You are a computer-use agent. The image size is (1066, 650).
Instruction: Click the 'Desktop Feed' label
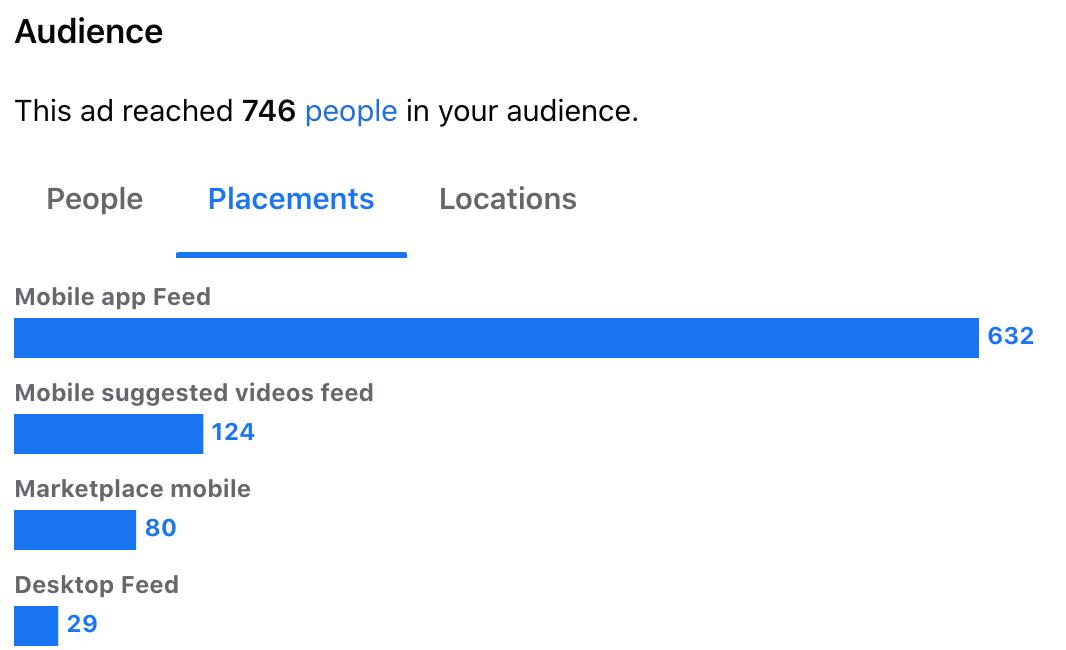tap(97, 585)
